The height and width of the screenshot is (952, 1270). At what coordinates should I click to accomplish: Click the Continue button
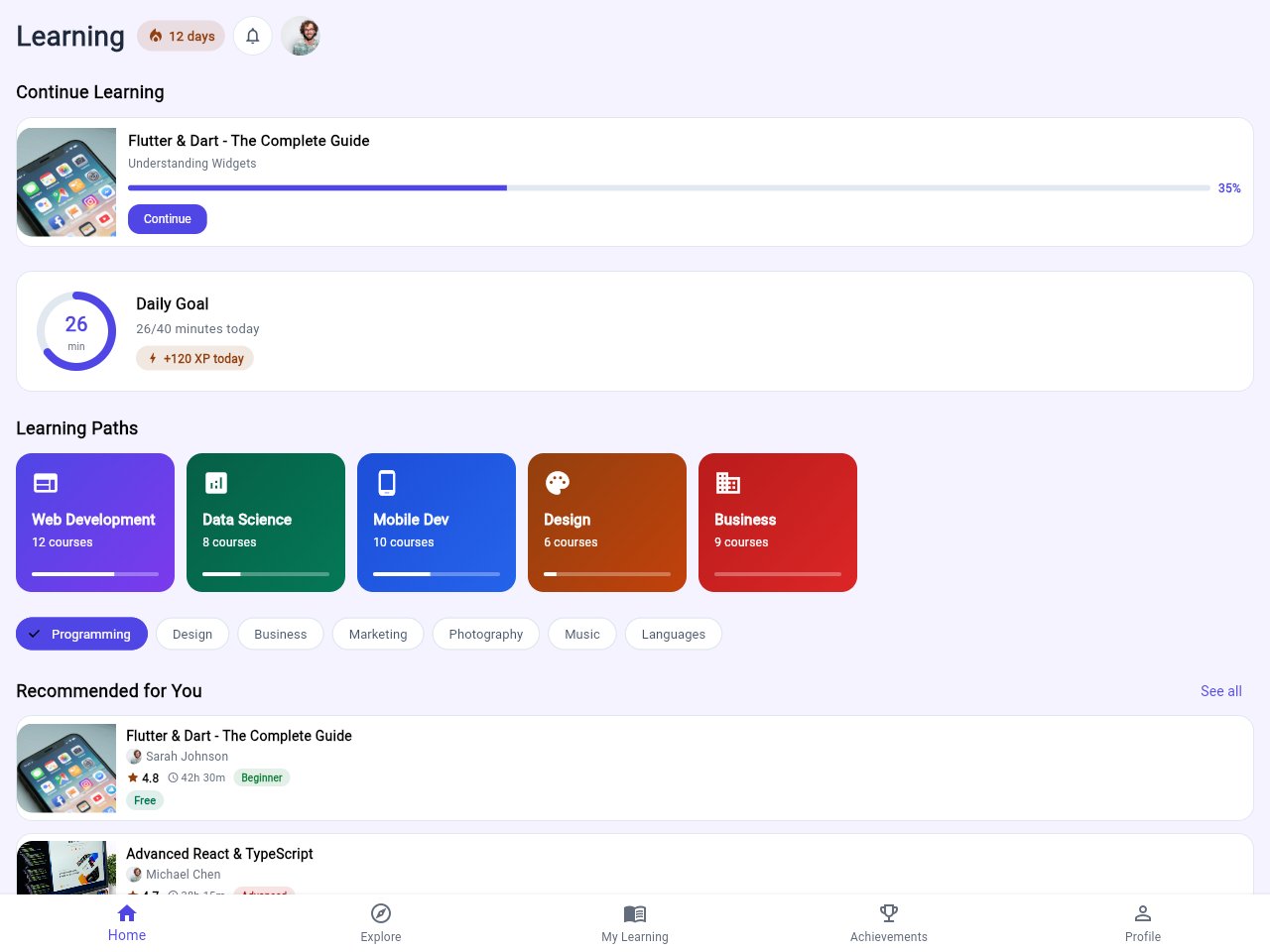(168, 219)
